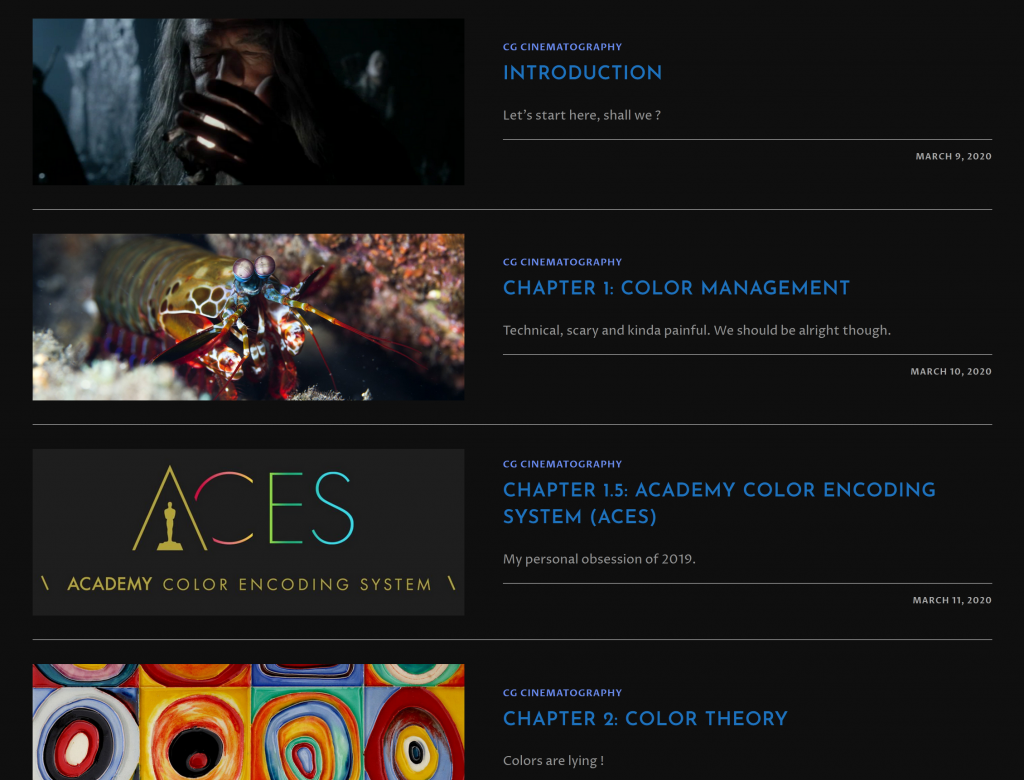Image resolution: width=1024 pixels, height=780 pixels.
Task: Select CG Cinematography category above Chapter 2
Action: click(x=562, y=692)
